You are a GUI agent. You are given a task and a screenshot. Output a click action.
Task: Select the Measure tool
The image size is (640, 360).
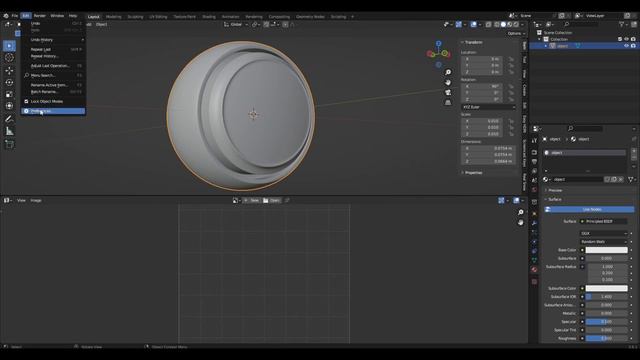pyautogui.click(x=9, y=131)
